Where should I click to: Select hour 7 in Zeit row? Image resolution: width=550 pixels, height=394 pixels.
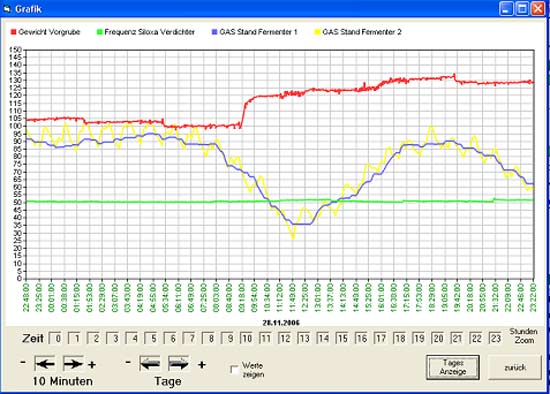coord(189,339)
